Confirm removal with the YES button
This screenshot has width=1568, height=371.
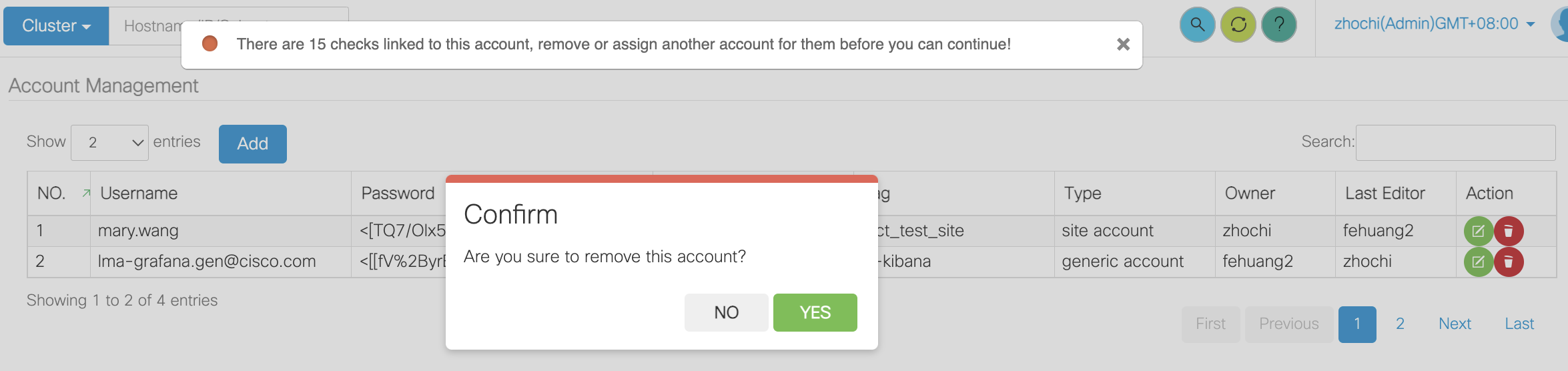click(x=815, y=312)
